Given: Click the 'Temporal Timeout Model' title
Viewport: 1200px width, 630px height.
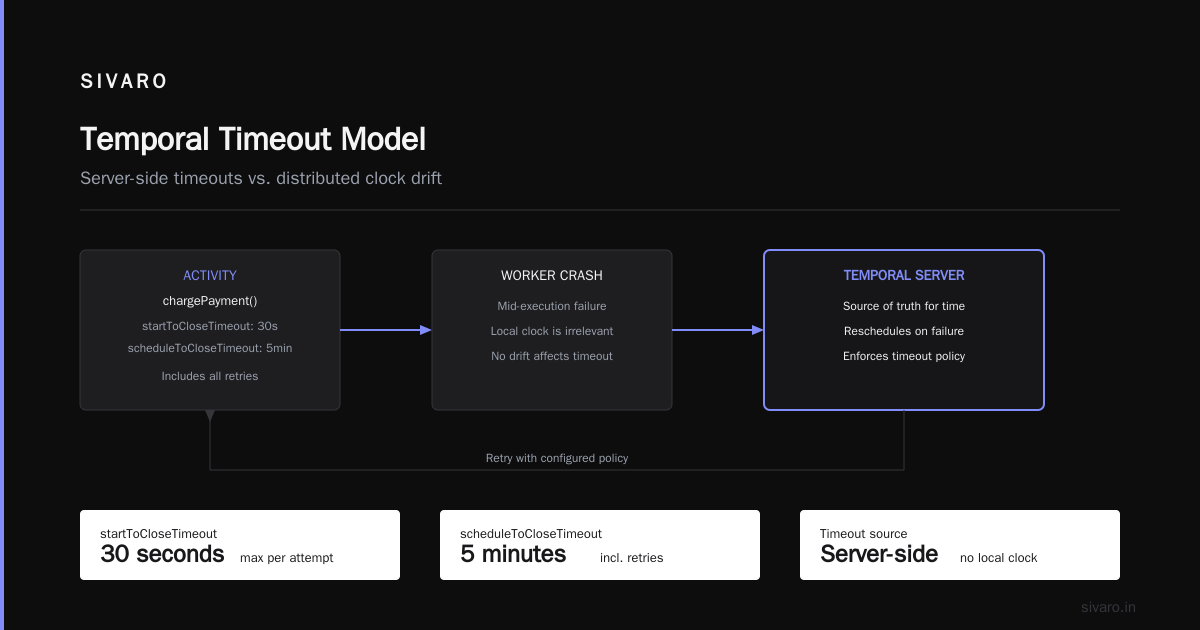Looking at the screenshot, I should click(x=253, y=139).
